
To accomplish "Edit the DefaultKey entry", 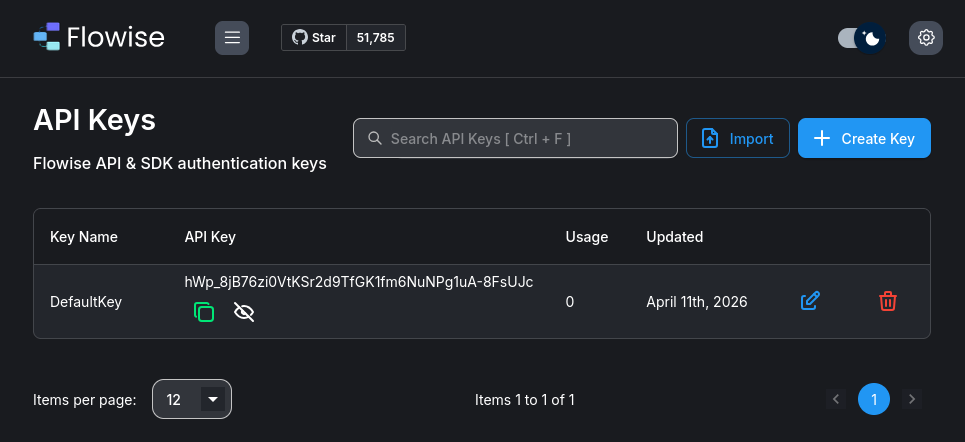I will pyautogui.click(x=810, y=302).
